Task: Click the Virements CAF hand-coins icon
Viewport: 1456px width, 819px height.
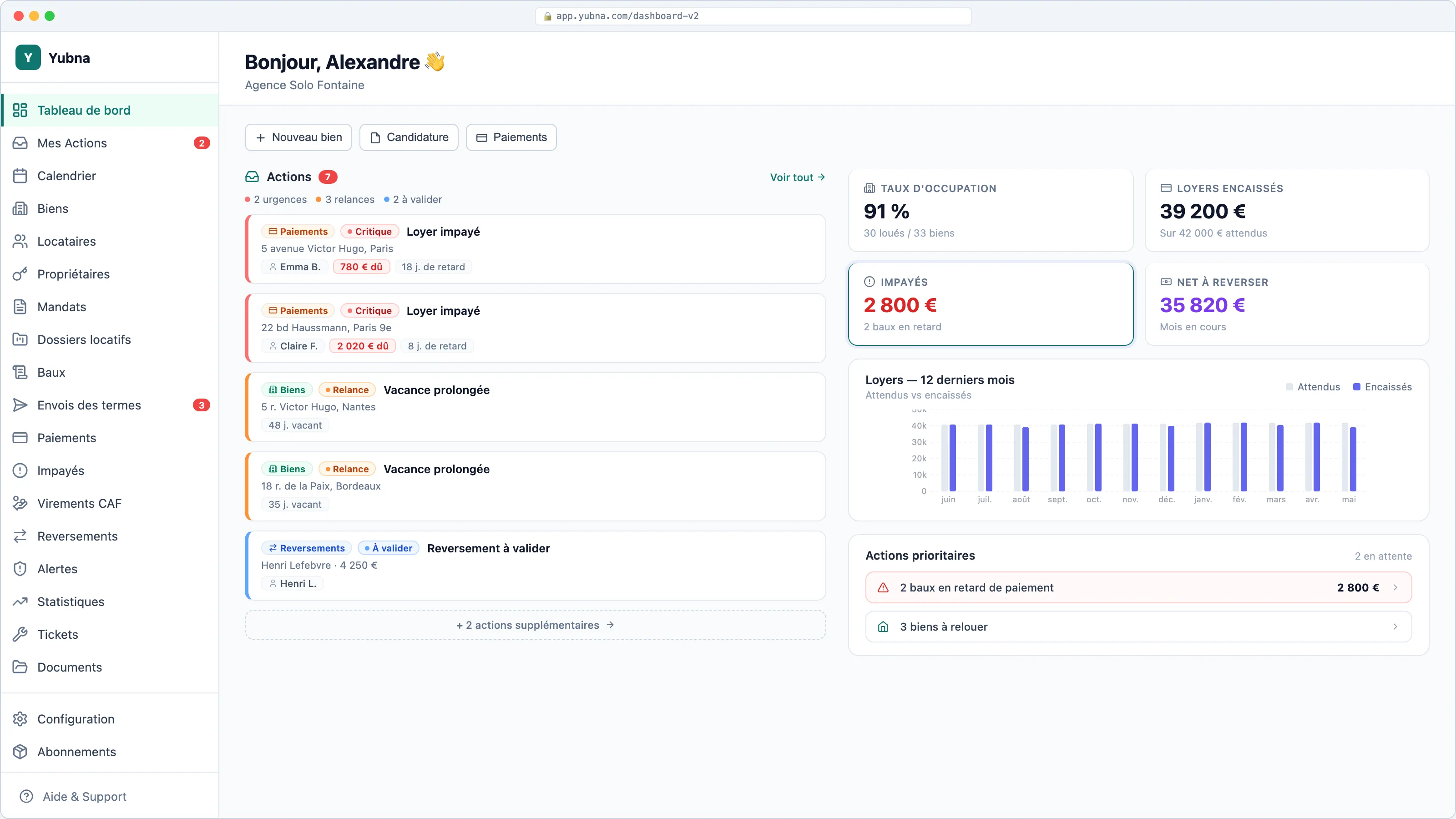Action: click(20, 504)
